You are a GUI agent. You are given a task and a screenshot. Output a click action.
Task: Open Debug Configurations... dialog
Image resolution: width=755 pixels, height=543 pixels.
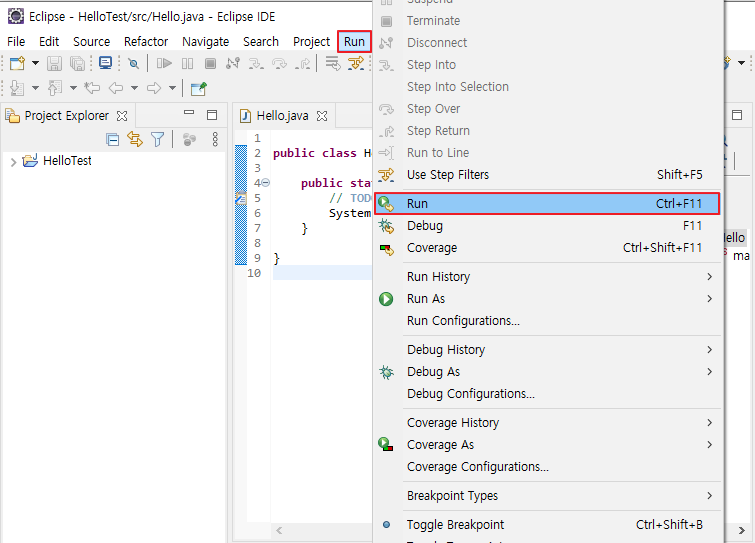(547, 394)
